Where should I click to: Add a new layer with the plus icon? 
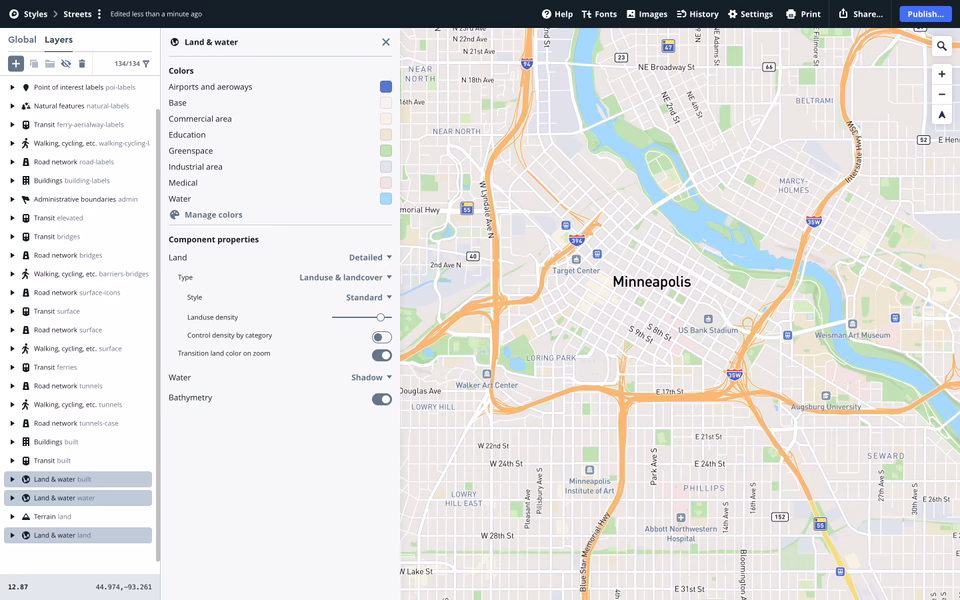15,63
